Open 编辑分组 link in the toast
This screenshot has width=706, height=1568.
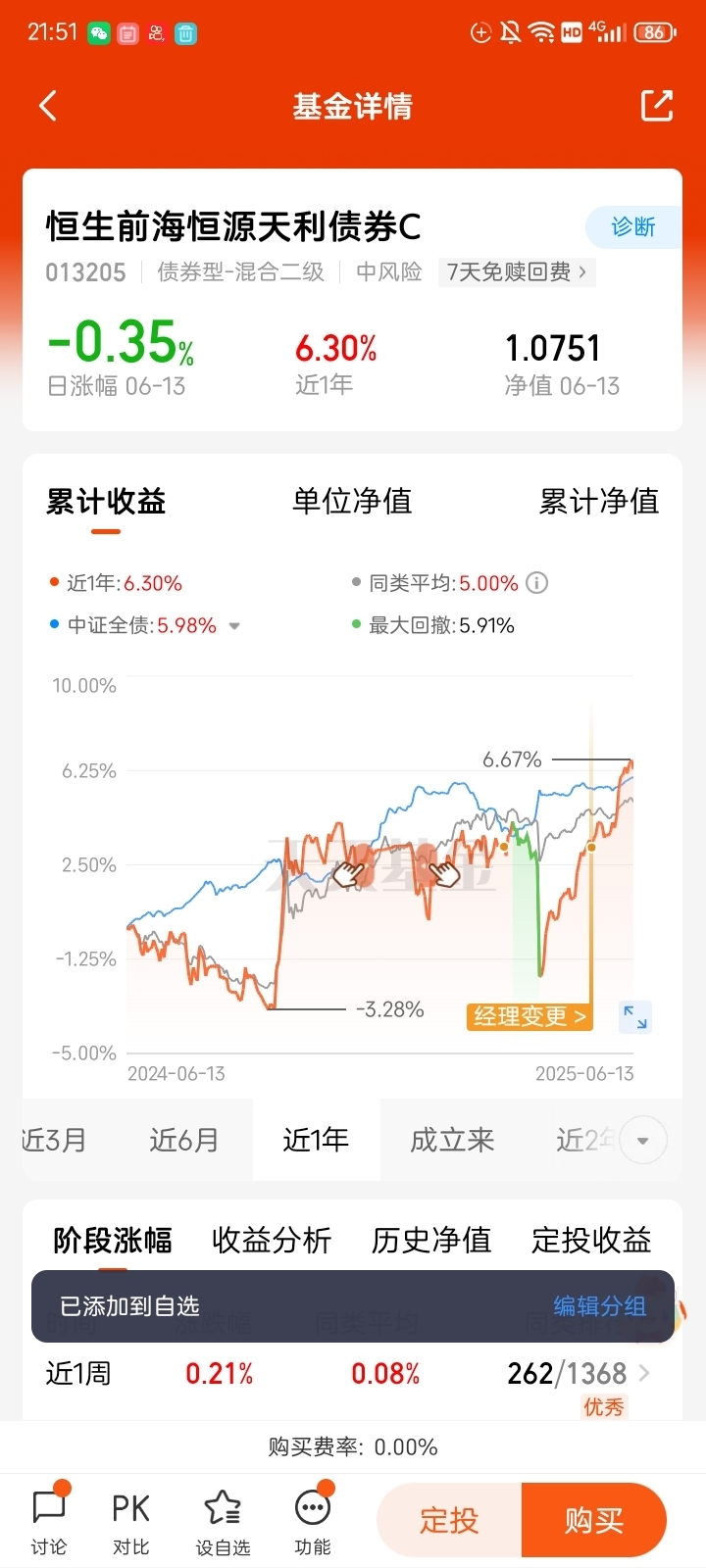coord(599,1306)
